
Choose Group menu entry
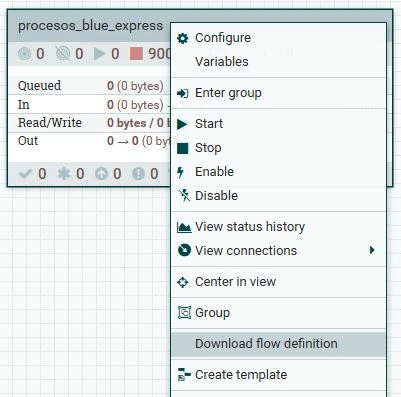[x=279, y=313]
